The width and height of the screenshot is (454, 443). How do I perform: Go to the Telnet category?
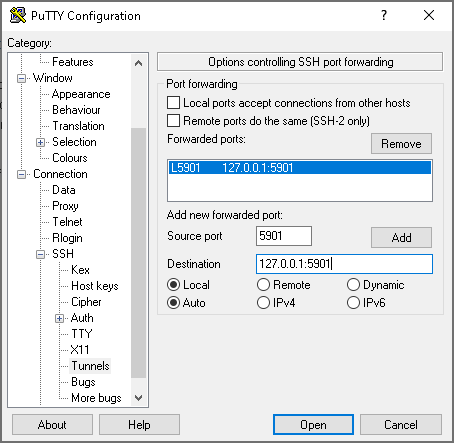[x=67, y=222]
